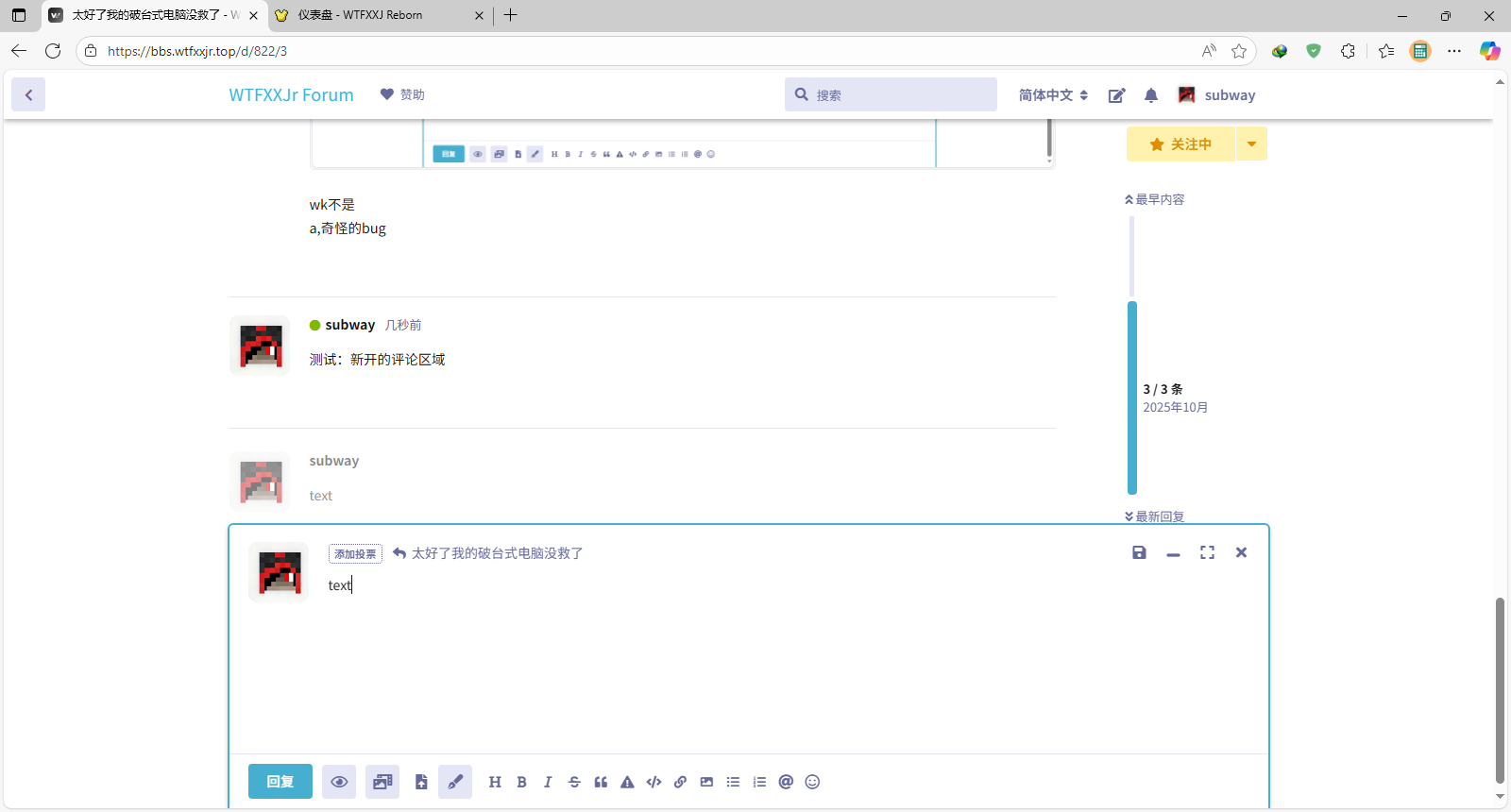Toggle the rich text brush editor mode
This screenshot has height=812, width=1511.
pos(455,782)
